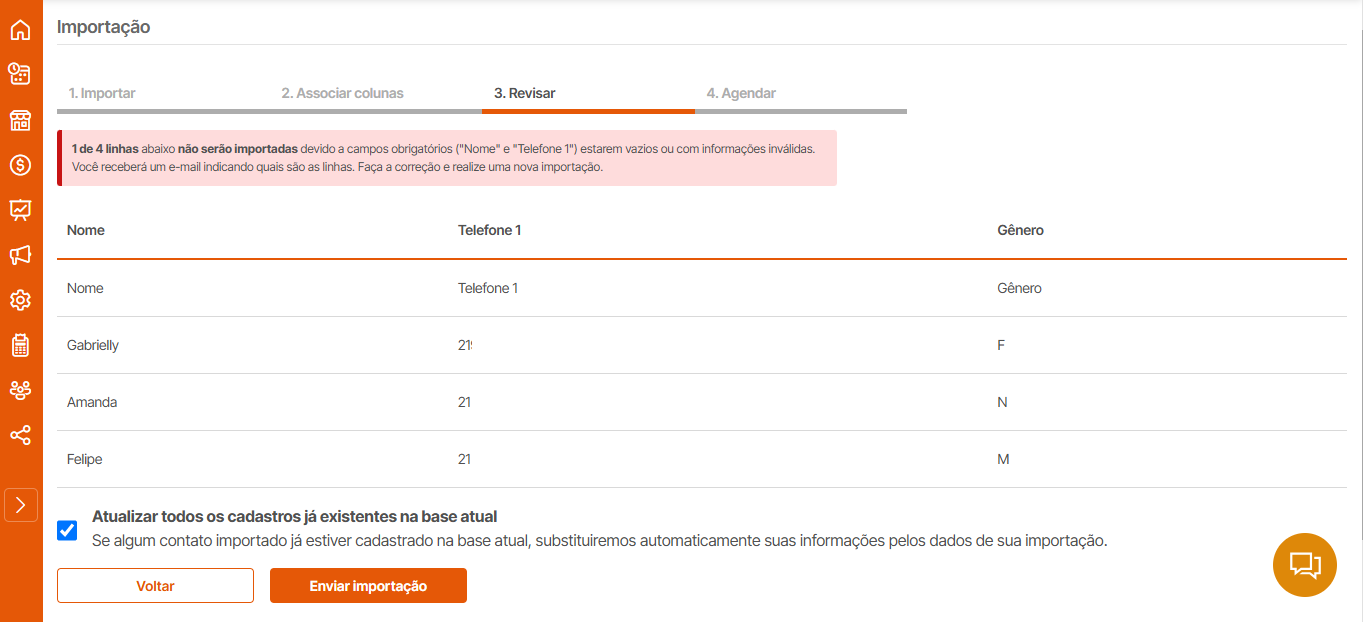Click Enviar importação button
Viewport: 1365px width, 626px height.
368,586
